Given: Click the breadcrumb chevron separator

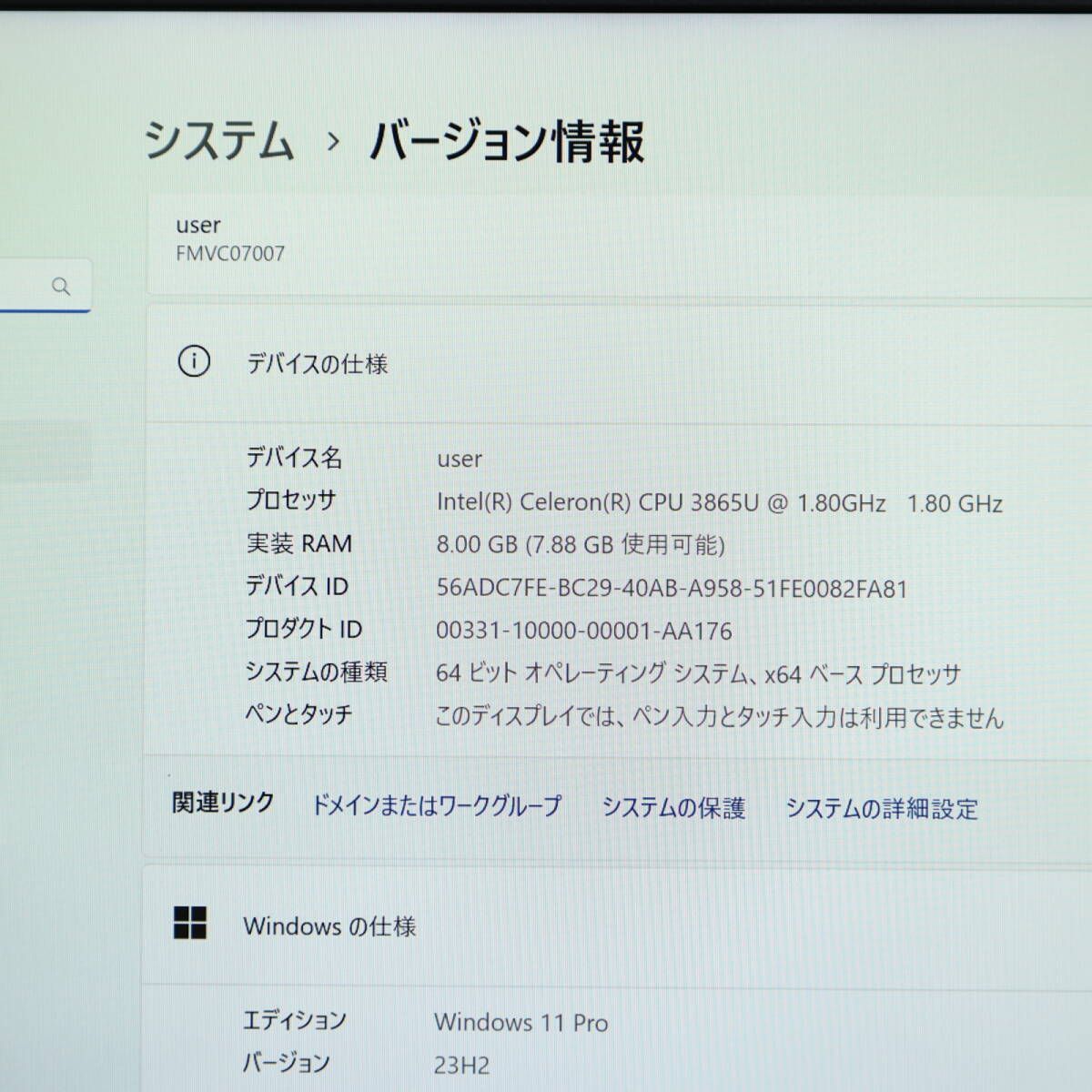Looking at the screenshot, I should click(334, 142).
